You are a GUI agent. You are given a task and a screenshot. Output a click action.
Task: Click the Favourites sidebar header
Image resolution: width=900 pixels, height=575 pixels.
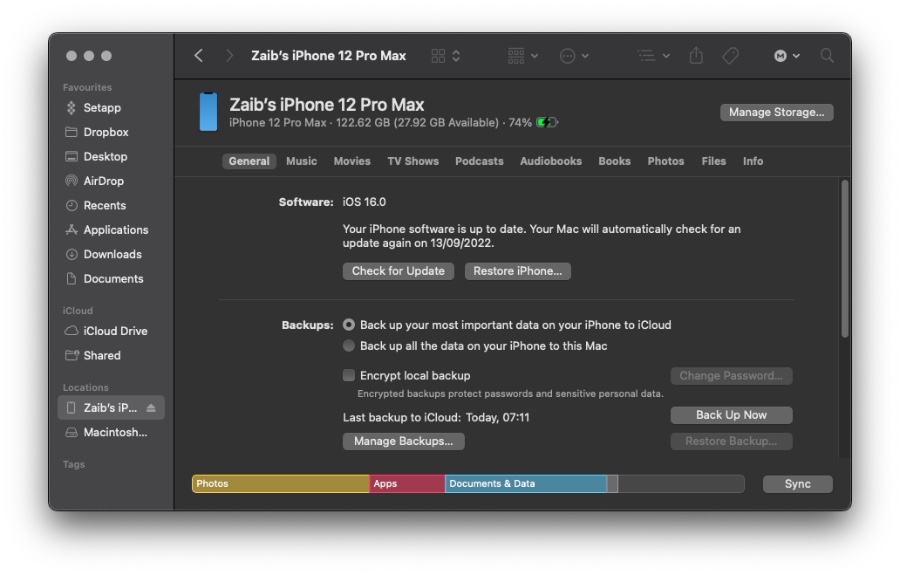pos(87,88)
